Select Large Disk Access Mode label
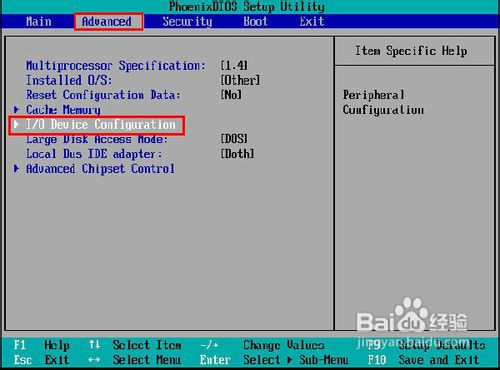The width and height of the screenshot is (500, 370). pos(97,139)
